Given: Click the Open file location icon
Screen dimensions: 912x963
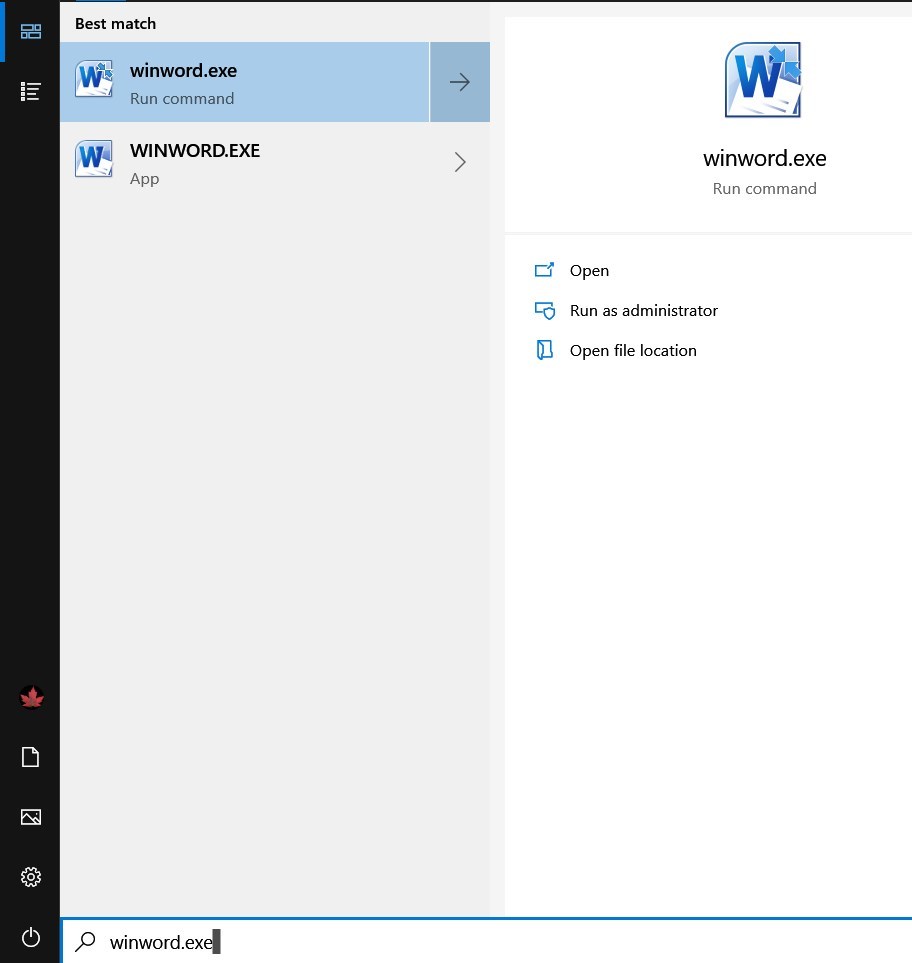Looking at the screenshot, I should (x=544, y=350).
